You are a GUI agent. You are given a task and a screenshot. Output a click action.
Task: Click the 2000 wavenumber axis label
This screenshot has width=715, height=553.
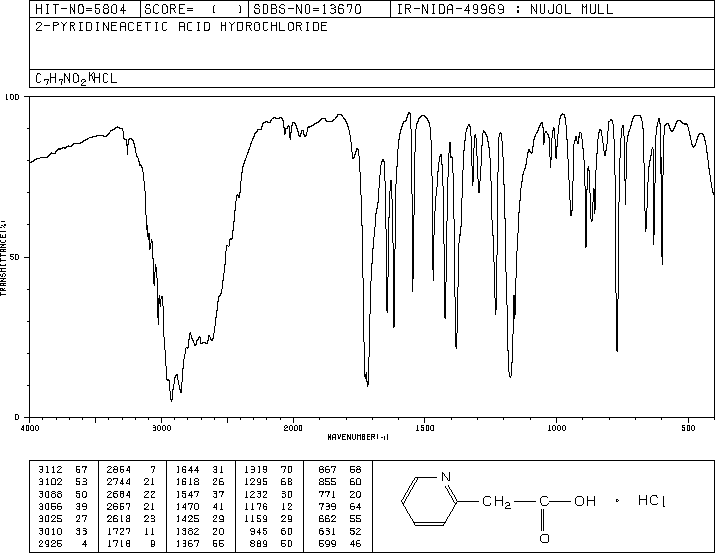pos(293,428)
